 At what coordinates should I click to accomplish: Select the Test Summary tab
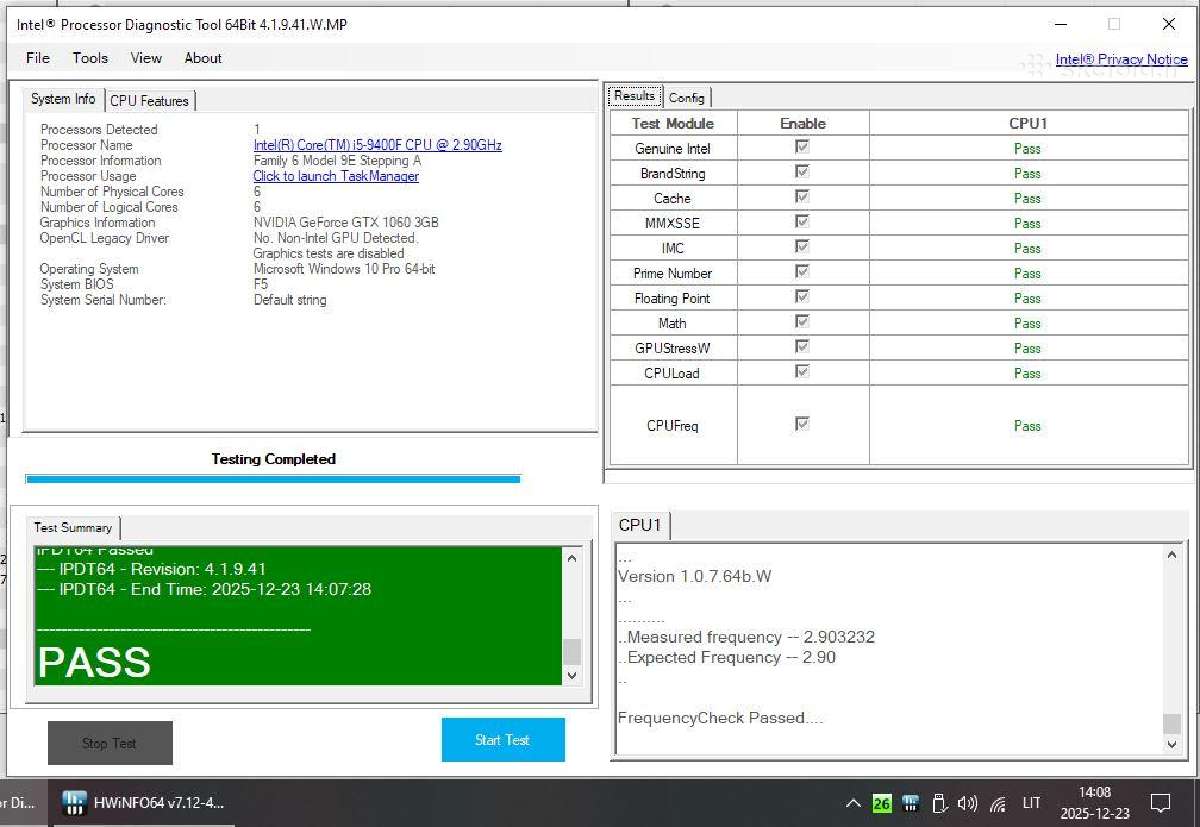pyautogui.click(x=73, y=527)
